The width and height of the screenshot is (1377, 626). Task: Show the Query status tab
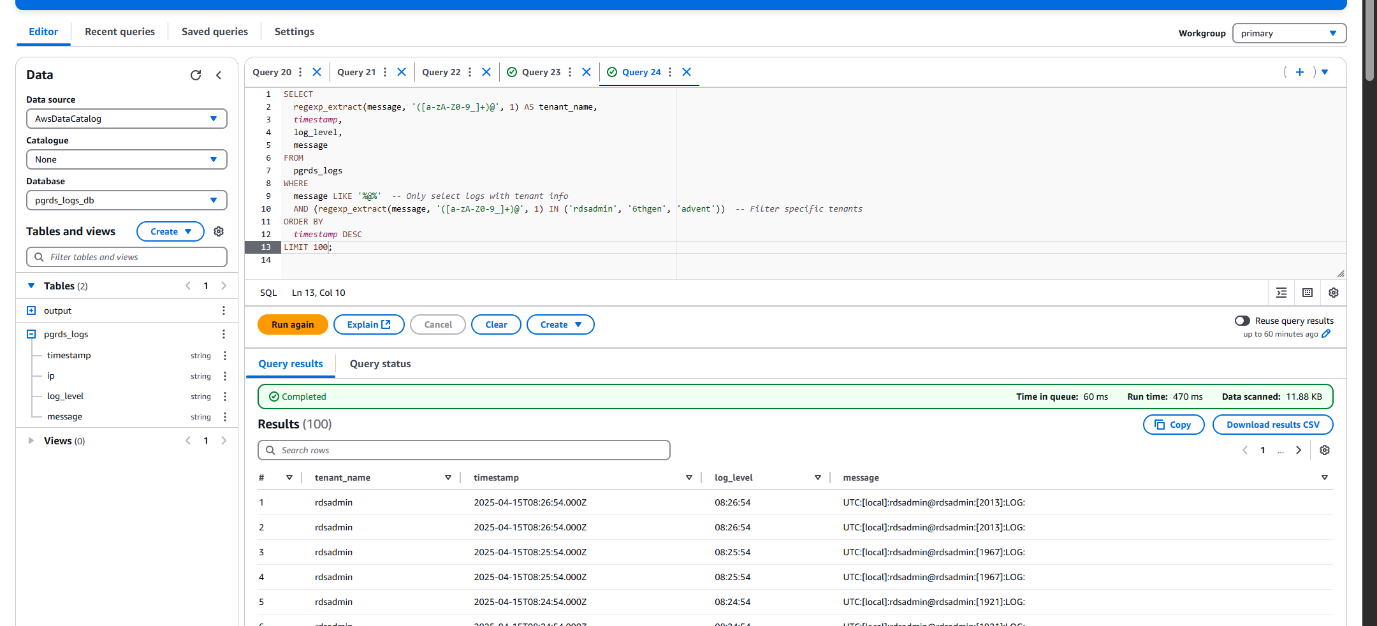[380, 364]
